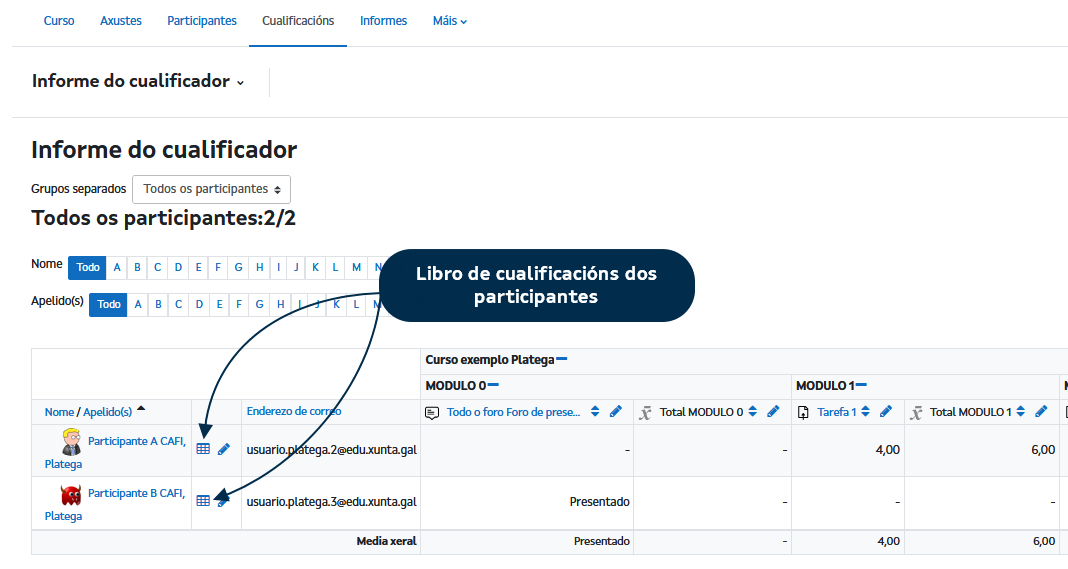Viewport: 1068px width, 569px height.
Task: Open Participante A CAFI, Platega profile link
Action: click(116, 452)
